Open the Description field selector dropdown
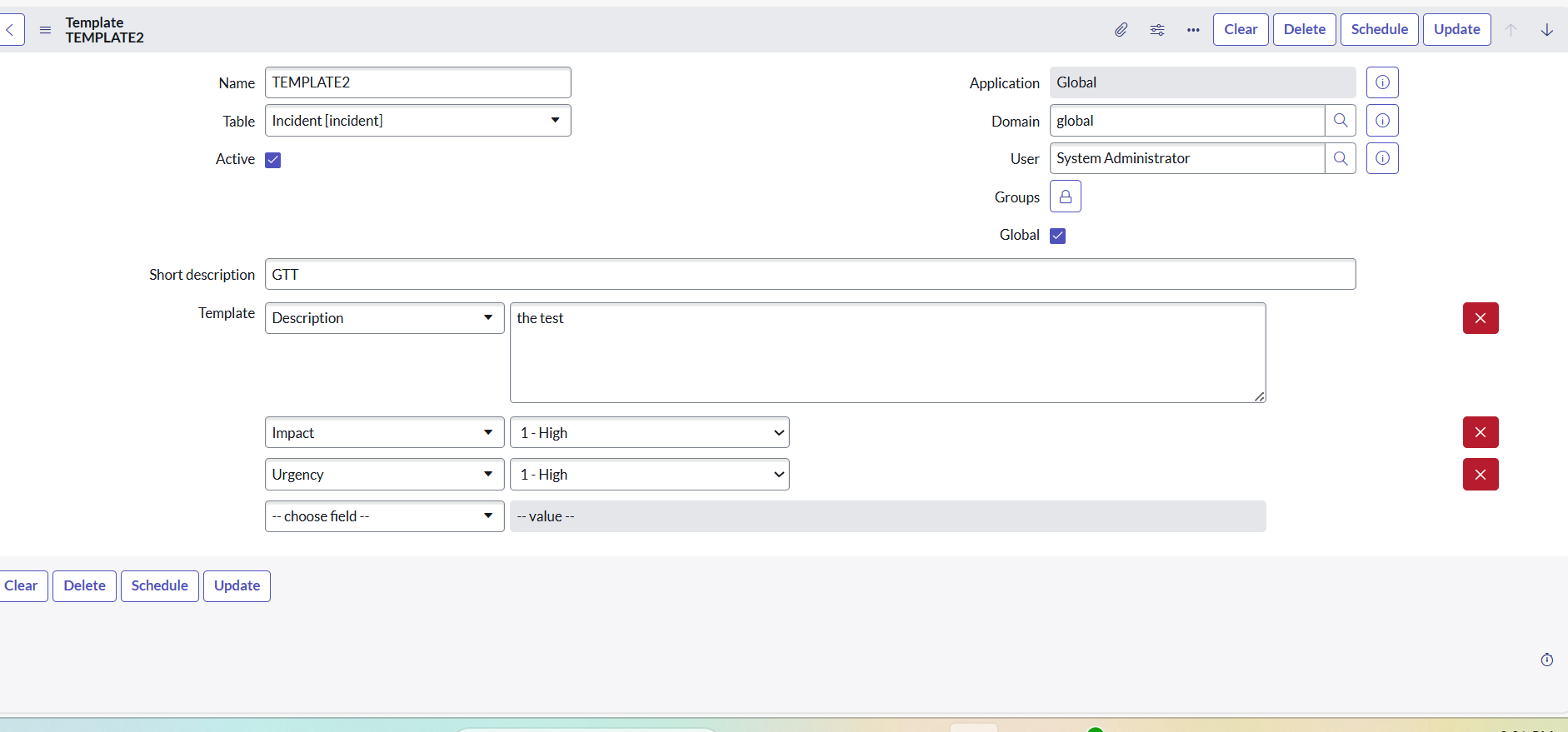The image size is (1568, 732). click(x=385, y=318)
